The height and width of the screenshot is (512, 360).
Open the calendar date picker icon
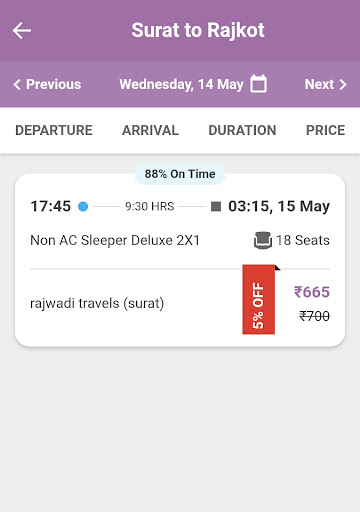coord(259,84)
